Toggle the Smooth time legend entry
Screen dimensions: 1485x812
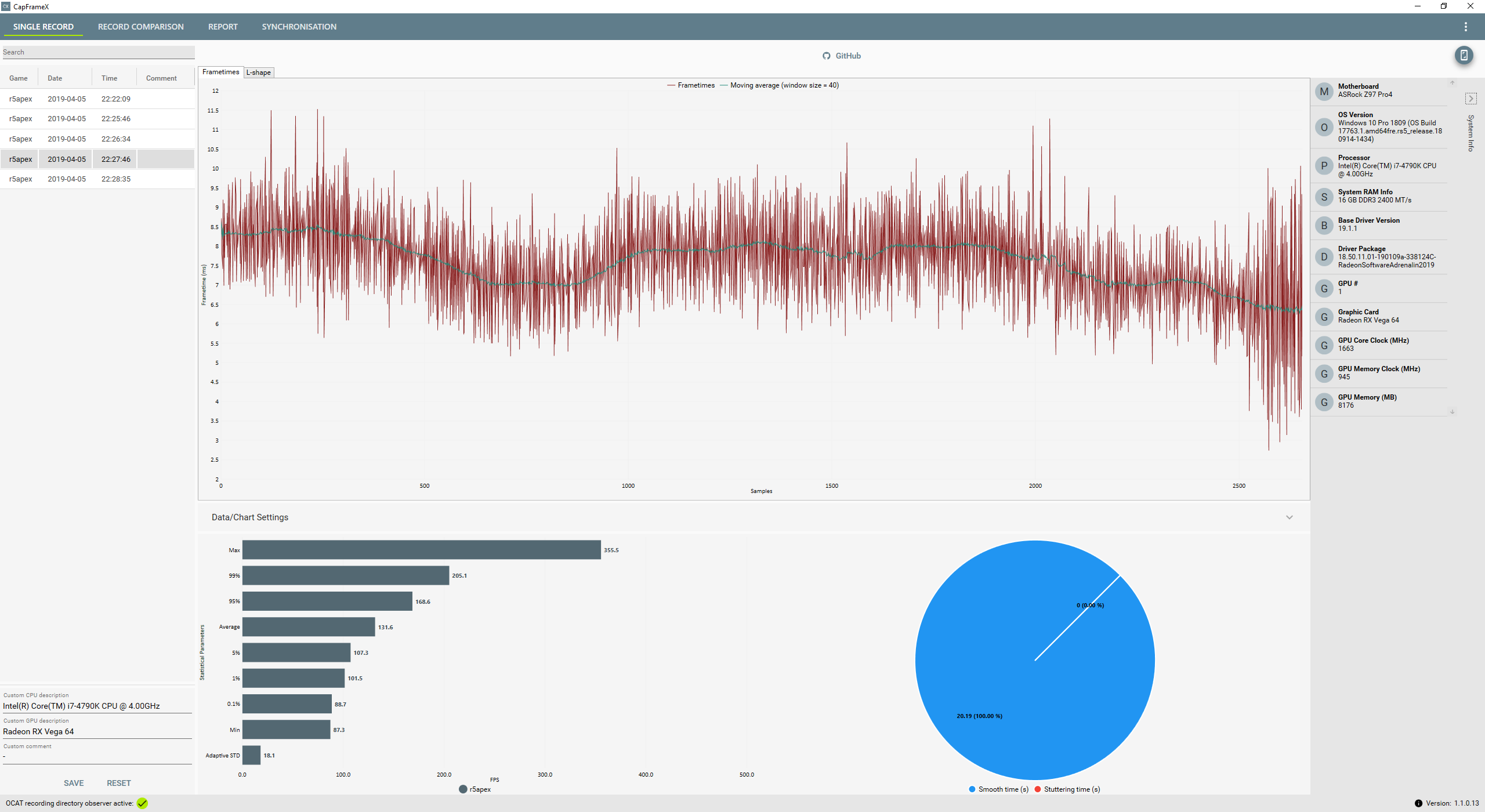998,789
